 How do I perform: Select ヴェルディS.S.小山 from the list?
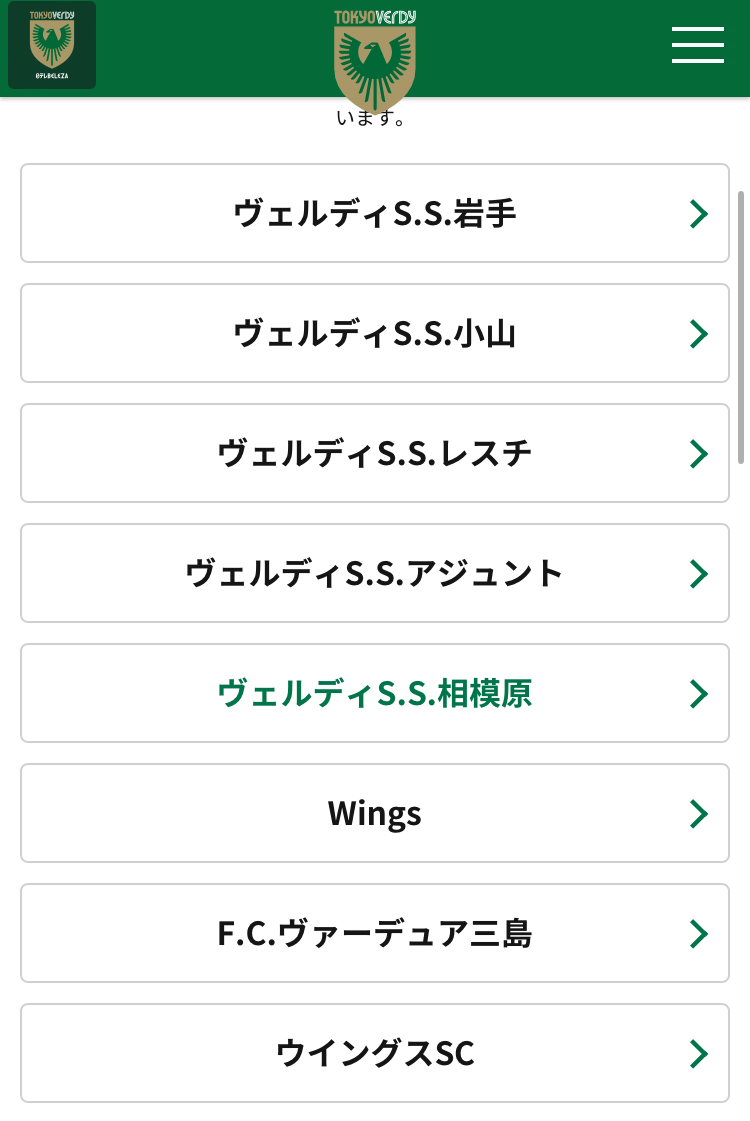[x=375, y=334]
